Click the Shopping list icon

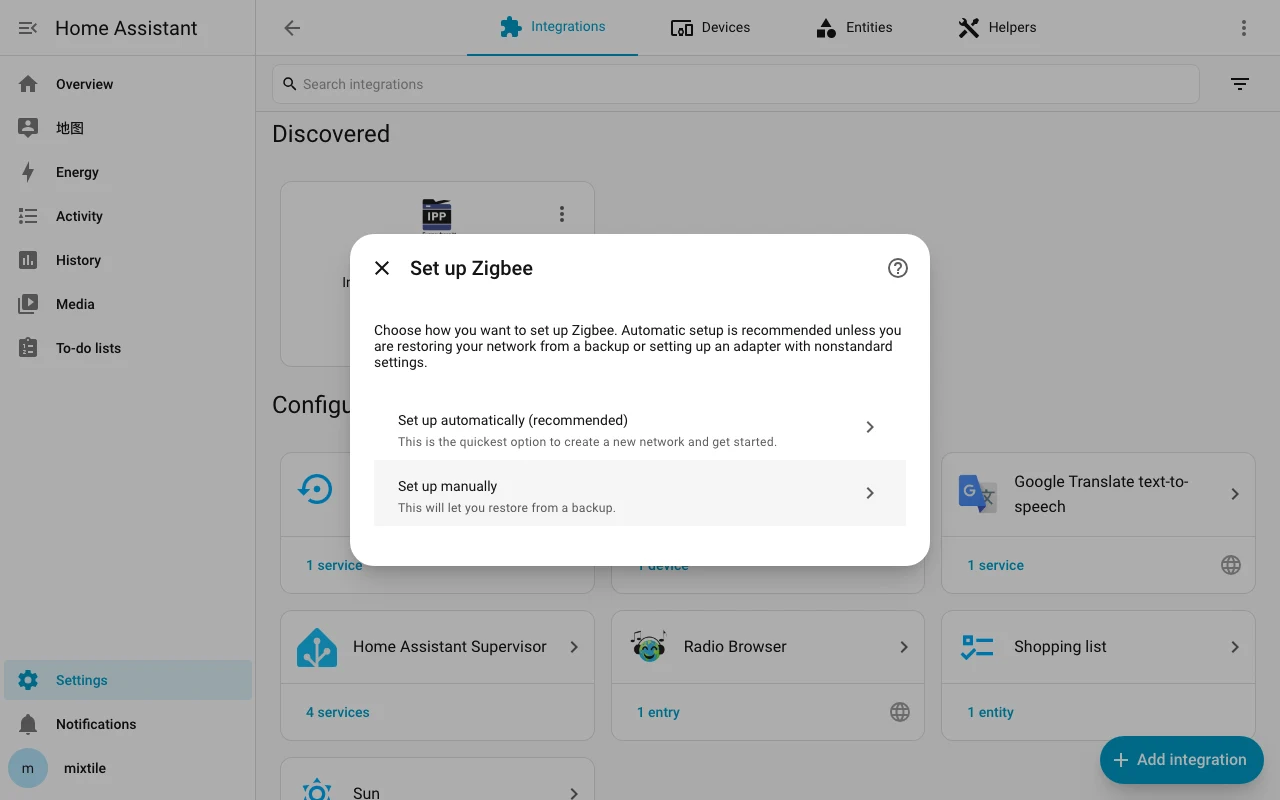coord(978,647)
